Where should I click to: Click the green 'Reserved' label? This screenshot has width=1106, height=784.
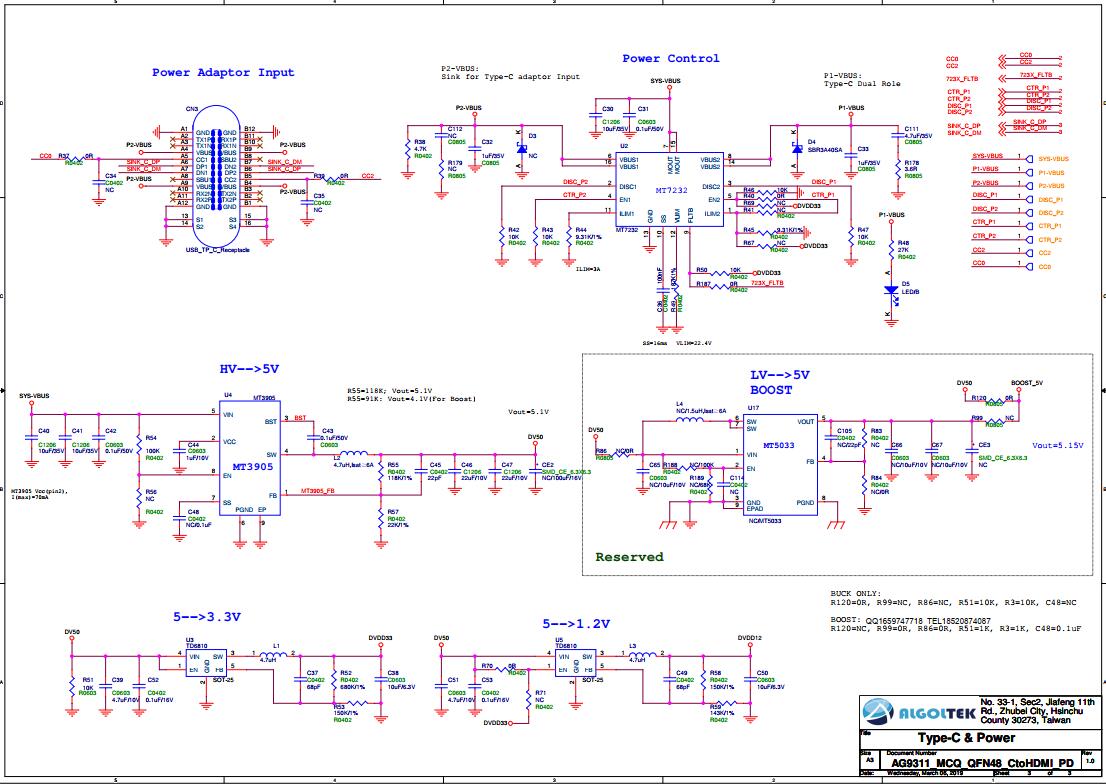coord(629,557)
